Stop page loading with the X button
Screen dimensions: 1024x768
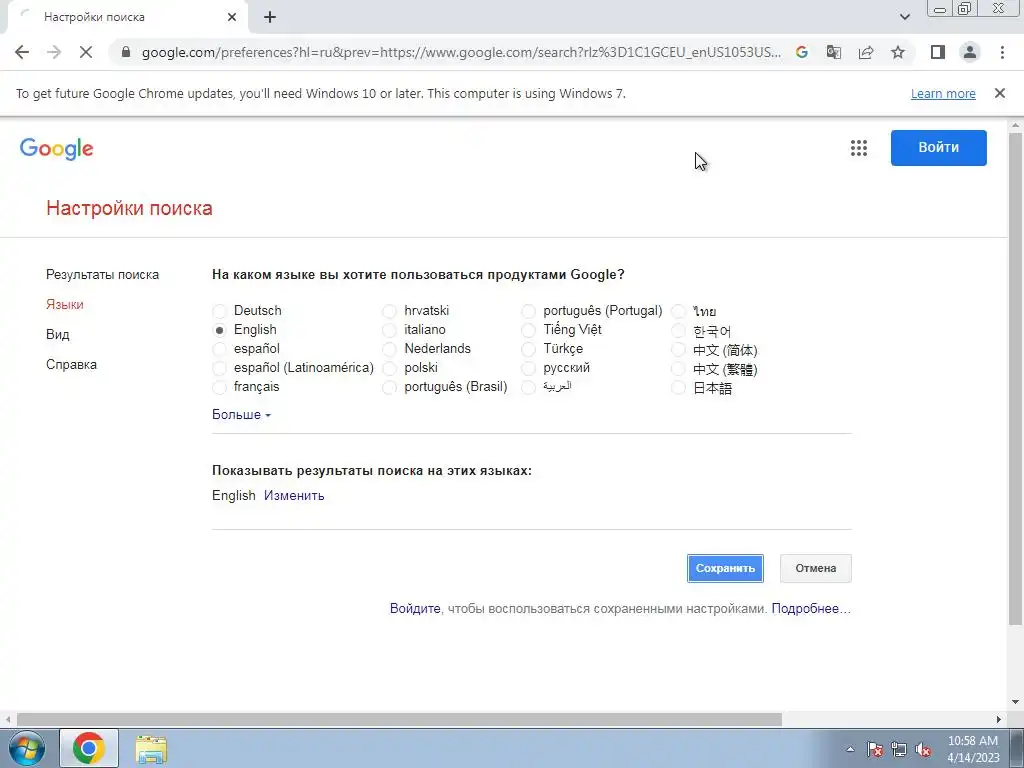pos(86,52)
